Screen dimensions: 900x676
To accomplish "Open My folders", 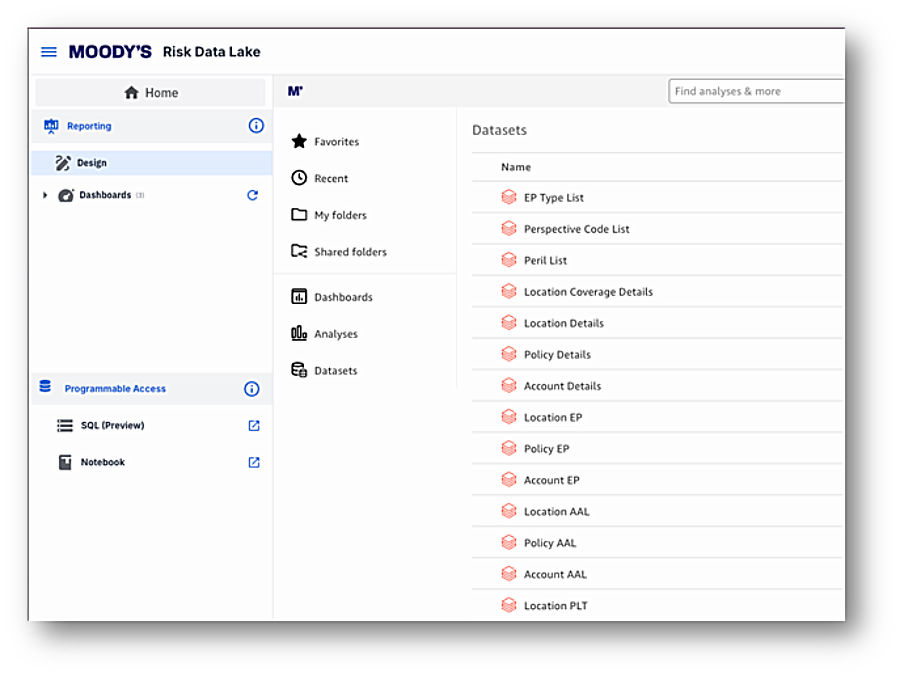I will point(340,215).
